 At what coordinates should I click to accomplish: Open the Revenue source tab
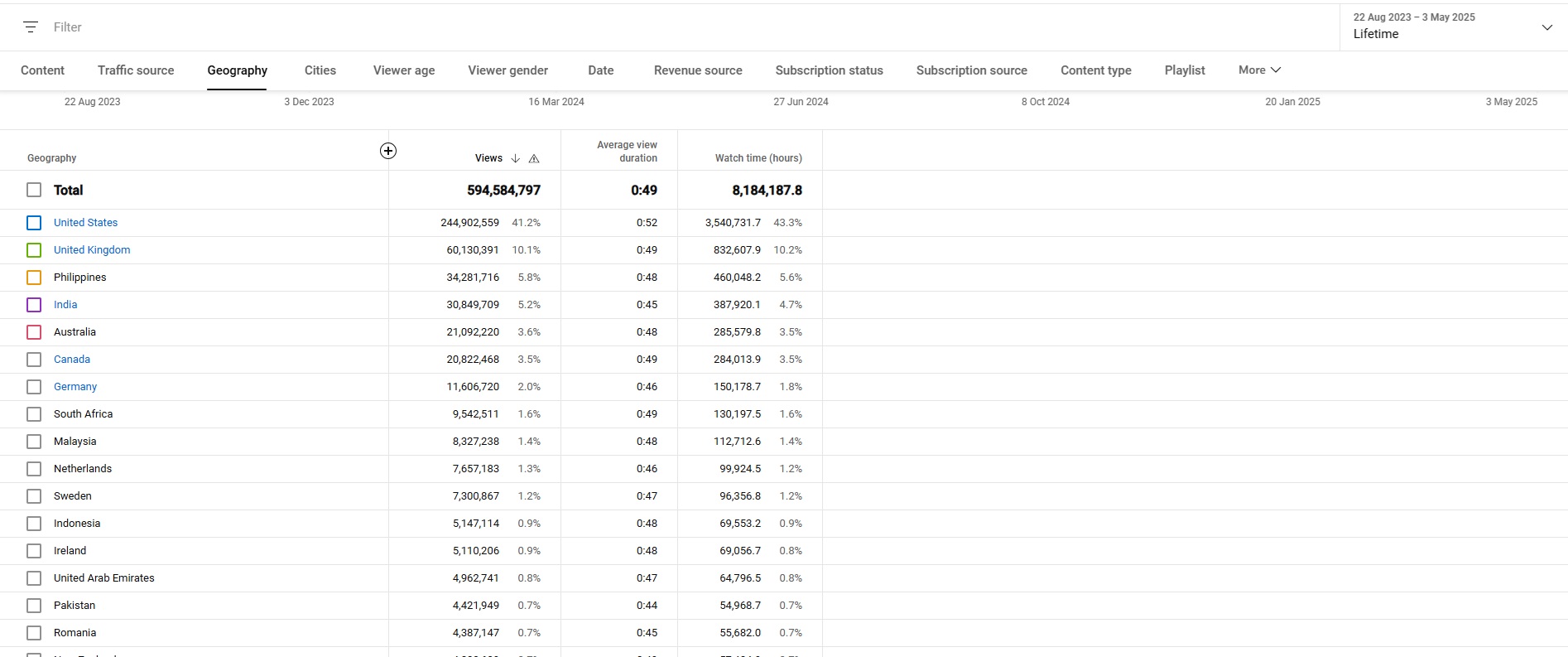tap(698, 70)
